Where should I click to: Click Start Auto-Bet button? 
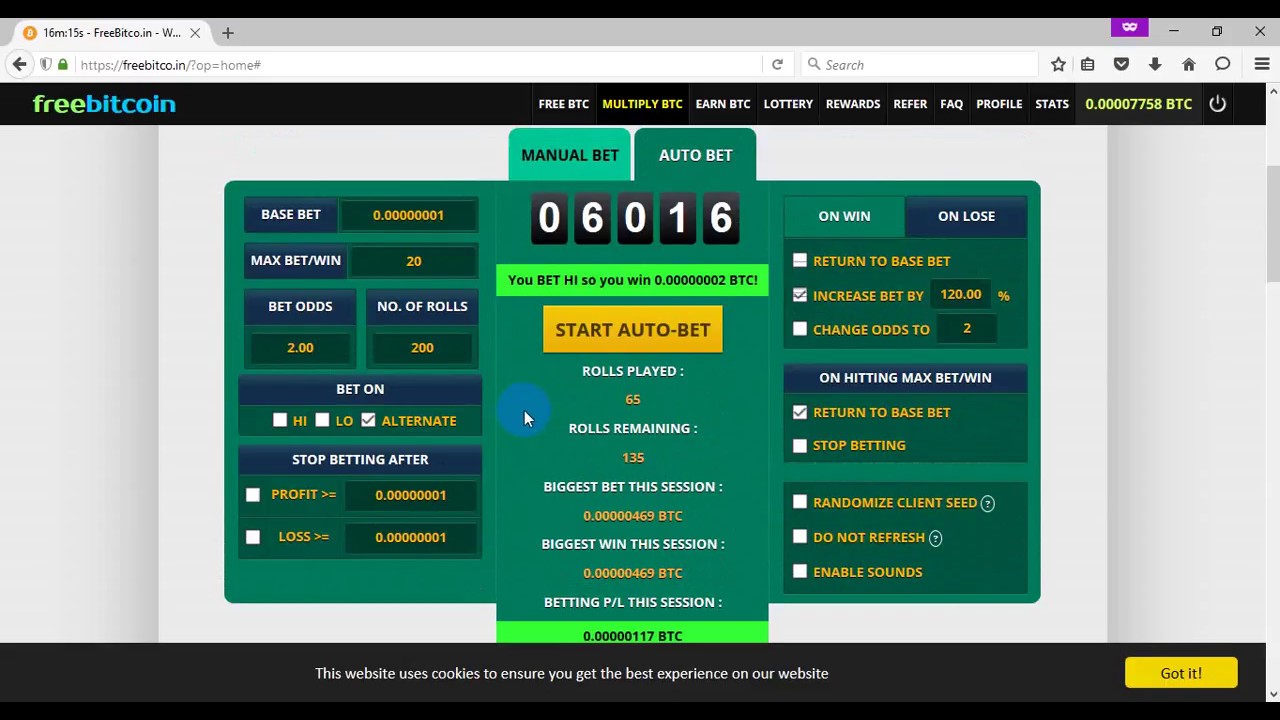point(633,330)
